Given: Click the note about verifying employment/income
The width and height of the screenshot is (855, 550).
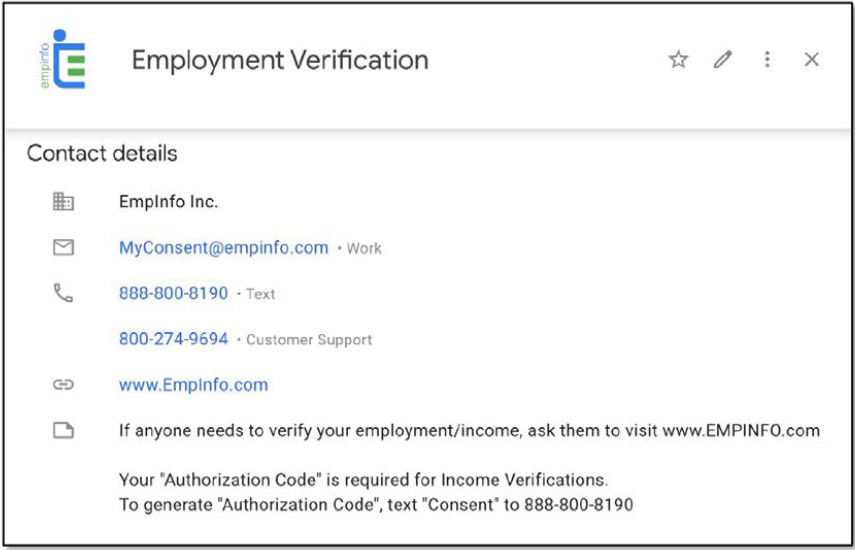Looking at the screenshot, I should 469,431.
